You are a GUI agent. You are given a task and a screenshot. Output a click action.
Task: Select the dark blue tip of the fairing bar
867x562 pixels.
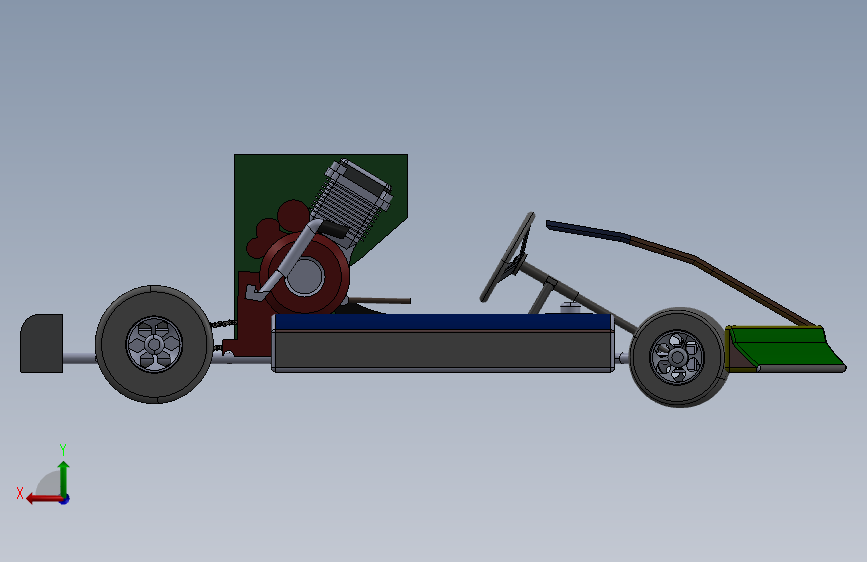(x=588, y=231)
